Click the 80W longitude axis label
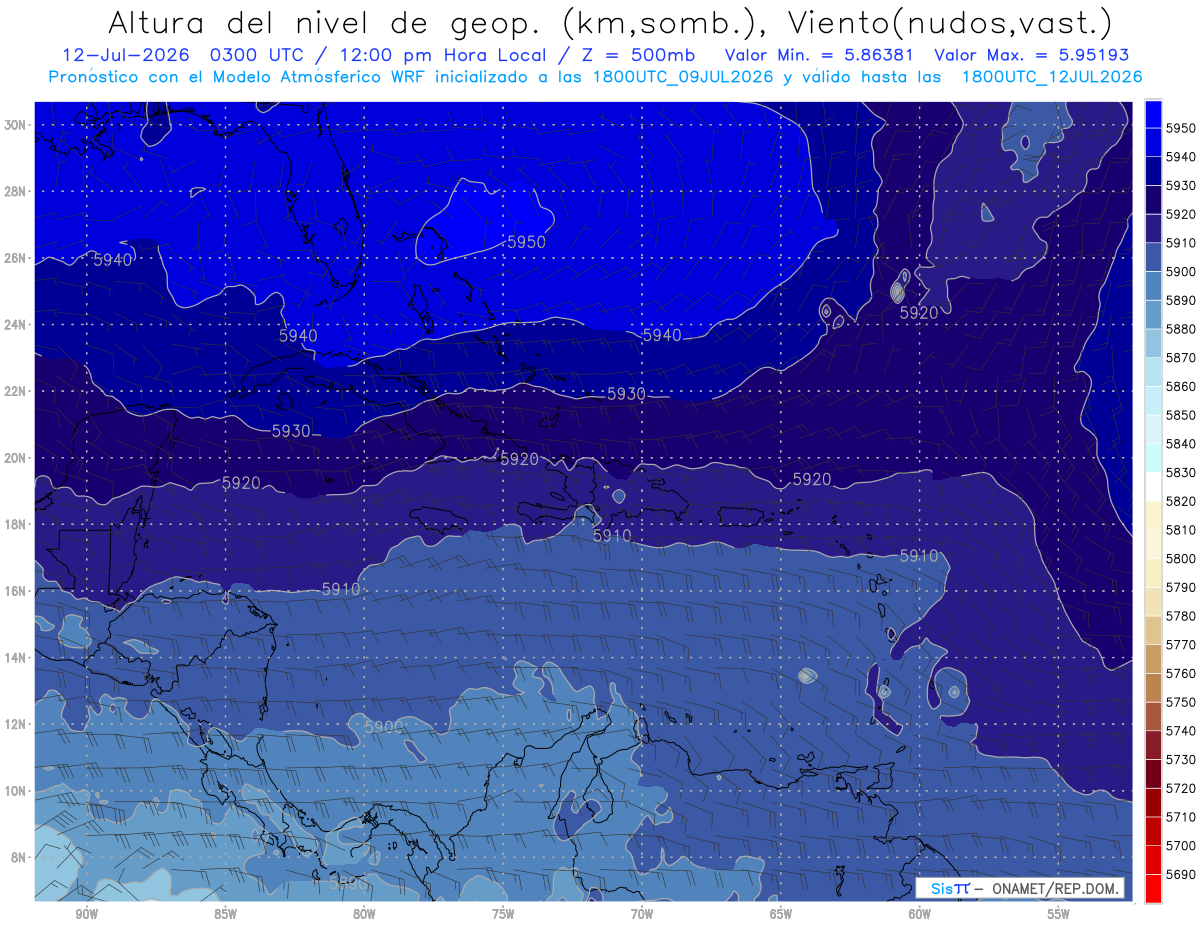The width and height of the screenshot is (1200, 927). coord(364,915)
